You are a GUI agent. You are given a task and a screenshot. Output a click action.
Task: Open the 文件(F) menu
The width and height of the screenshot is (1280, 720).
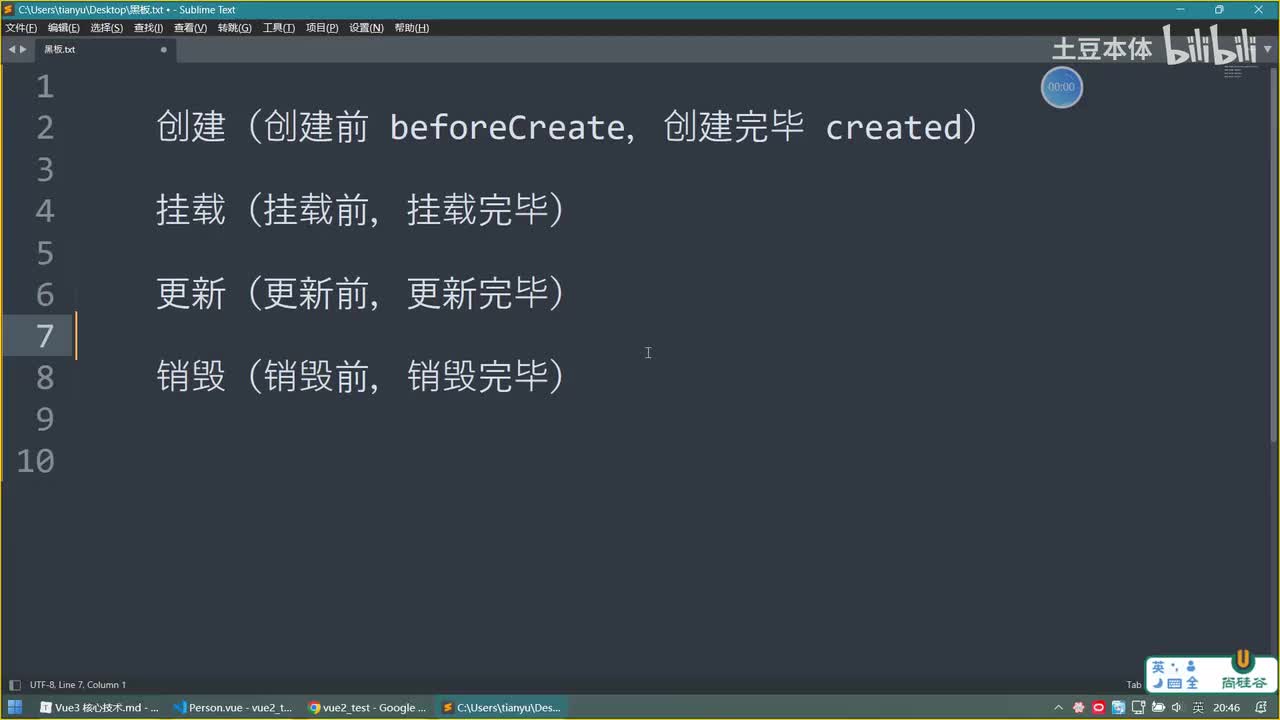tap(21, 28)
